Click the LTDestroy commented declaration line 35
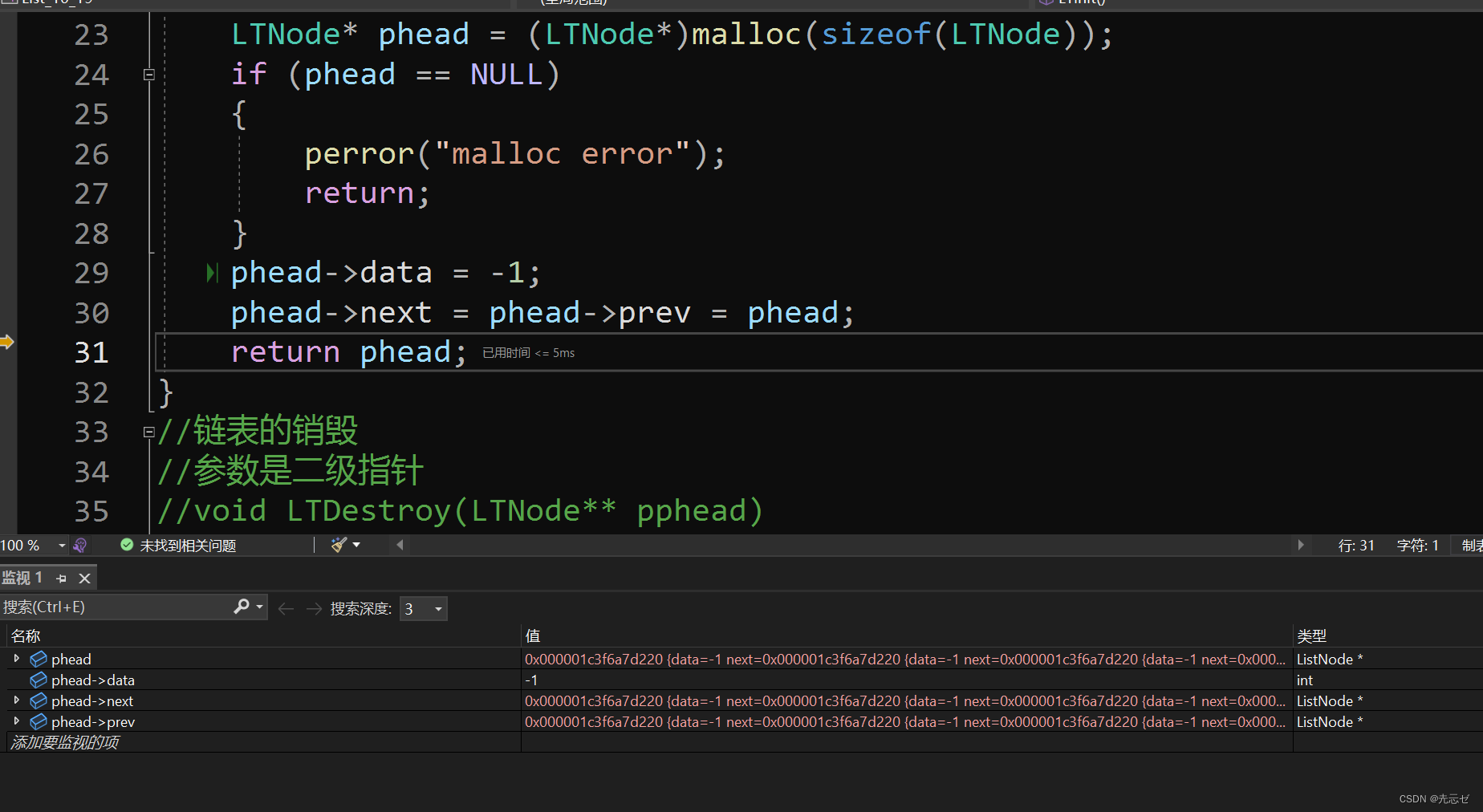This screenshot has height=812, width=1483. tap(460, 511)
